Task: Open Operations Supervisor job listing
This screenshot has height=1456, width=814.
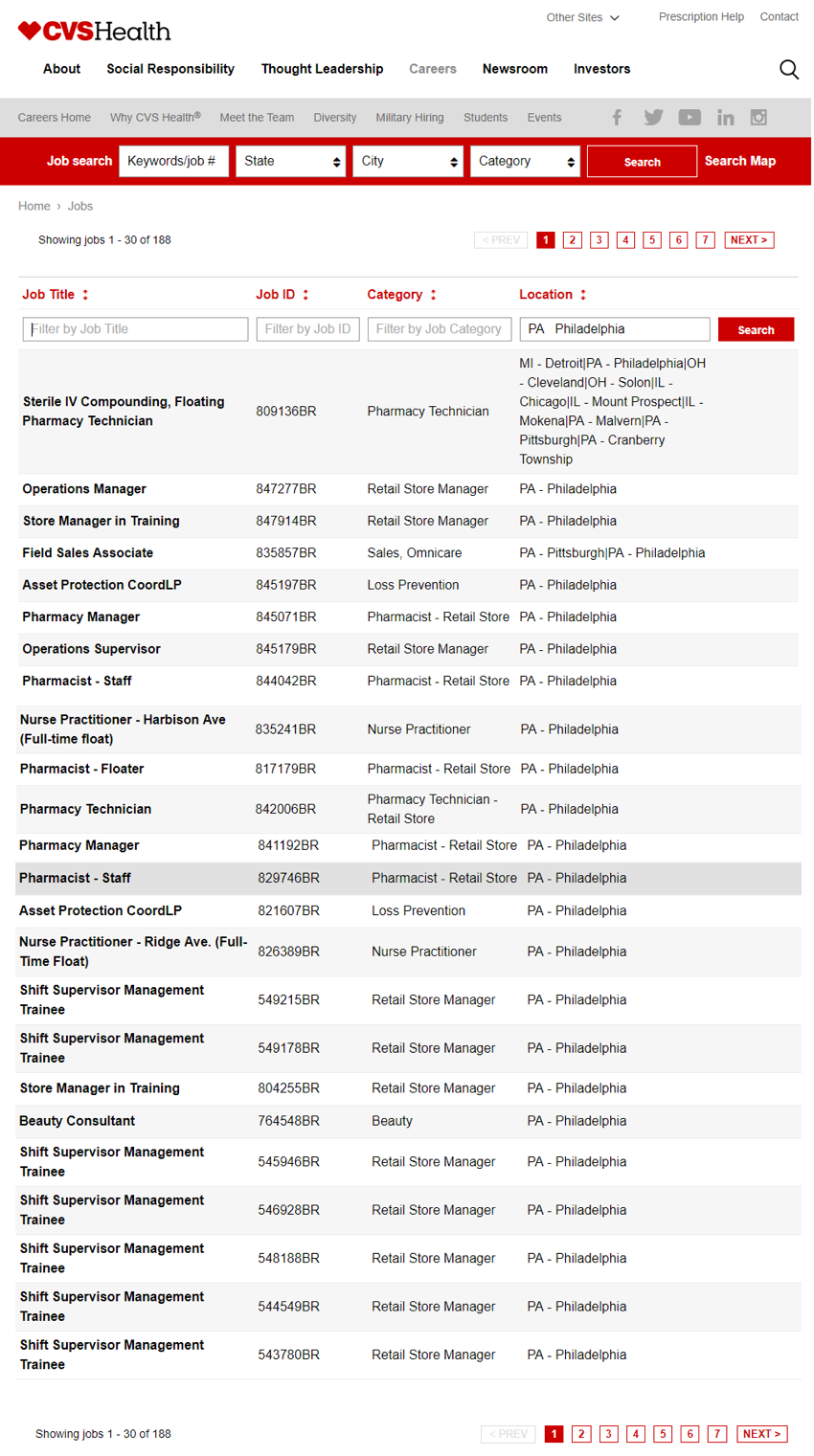Action: coord(92,649)
